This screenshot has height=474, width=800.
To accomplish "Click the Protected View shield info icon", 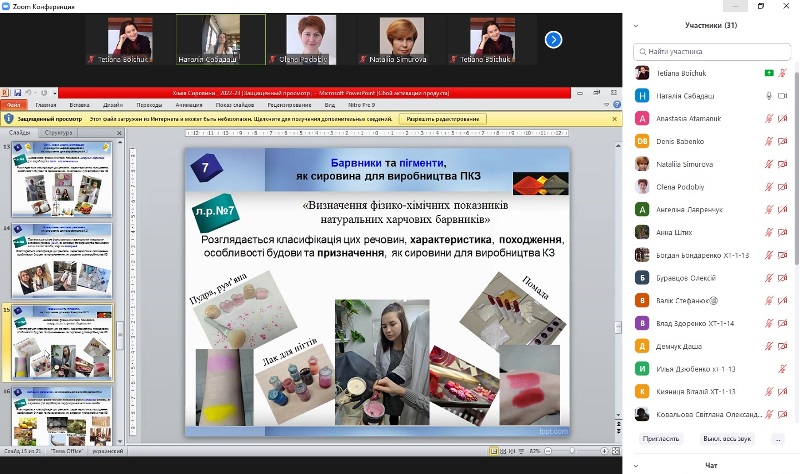I will [x=9, y=119].
